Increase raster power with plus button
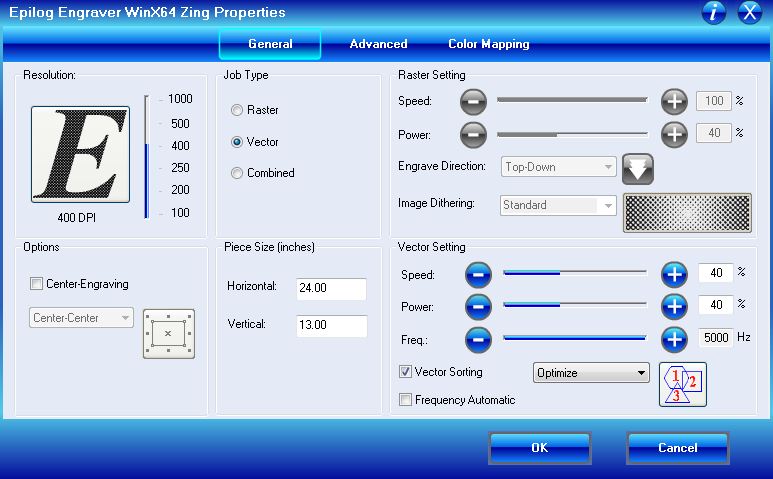The image size is (773, 479). 674,134
